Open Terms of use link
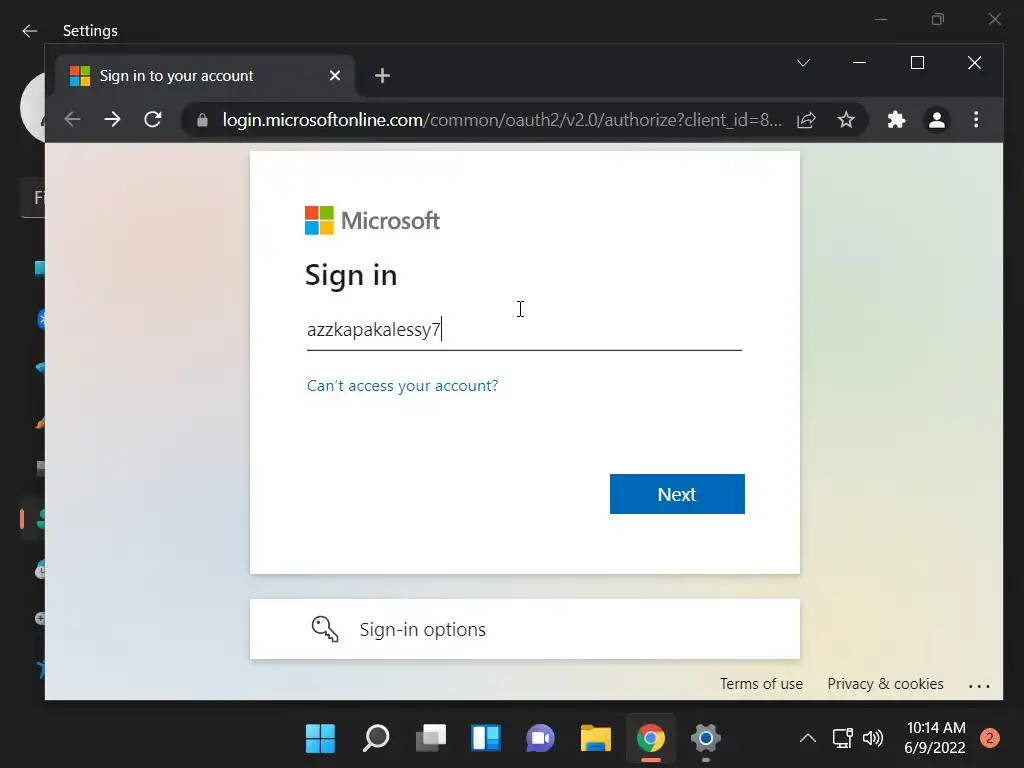This screenshot has height=768, width=1024. (761, 684)
